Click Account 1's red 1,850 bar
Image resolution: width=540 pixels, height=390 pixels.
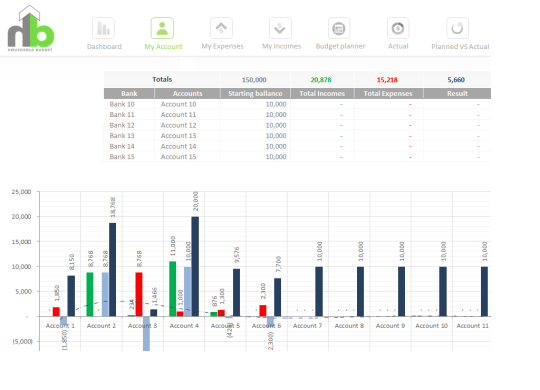pyautogui.click(x=56, y=312)
